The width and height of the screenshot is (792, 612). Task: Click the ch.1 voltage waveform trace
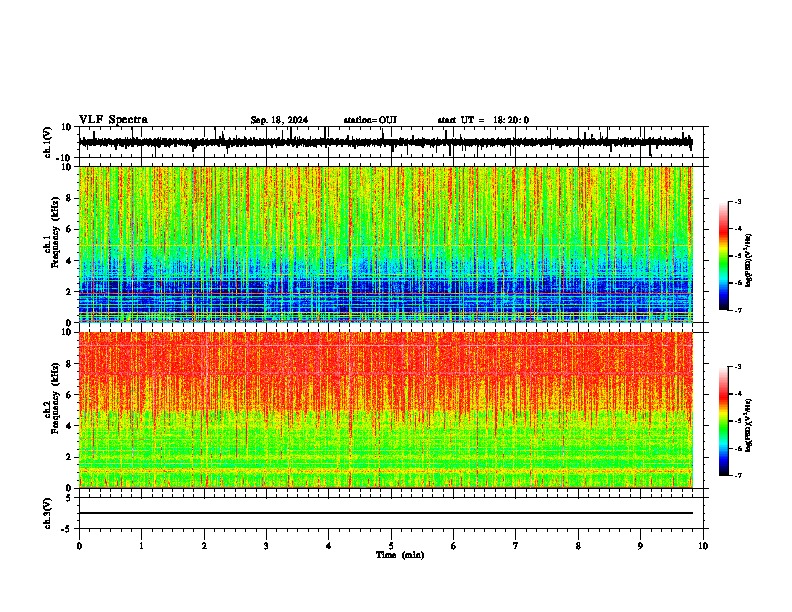pos(386,142)
